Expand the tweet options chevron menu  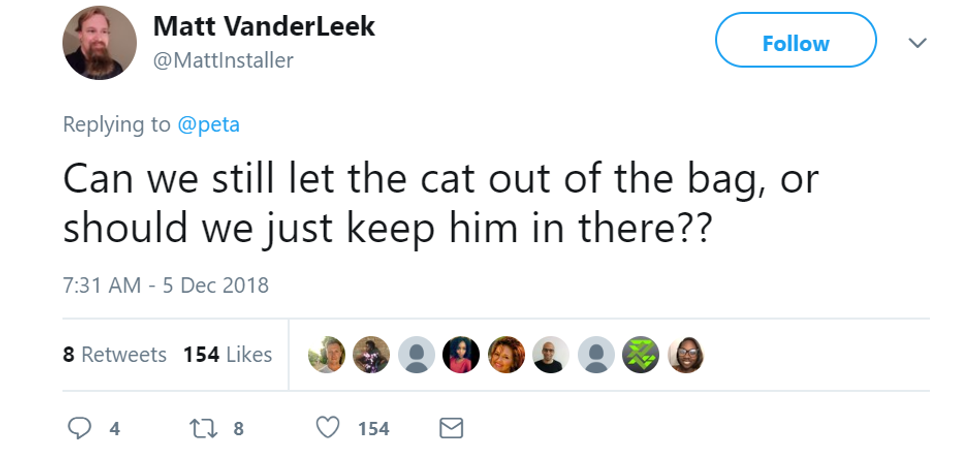[x=917, y=43]
